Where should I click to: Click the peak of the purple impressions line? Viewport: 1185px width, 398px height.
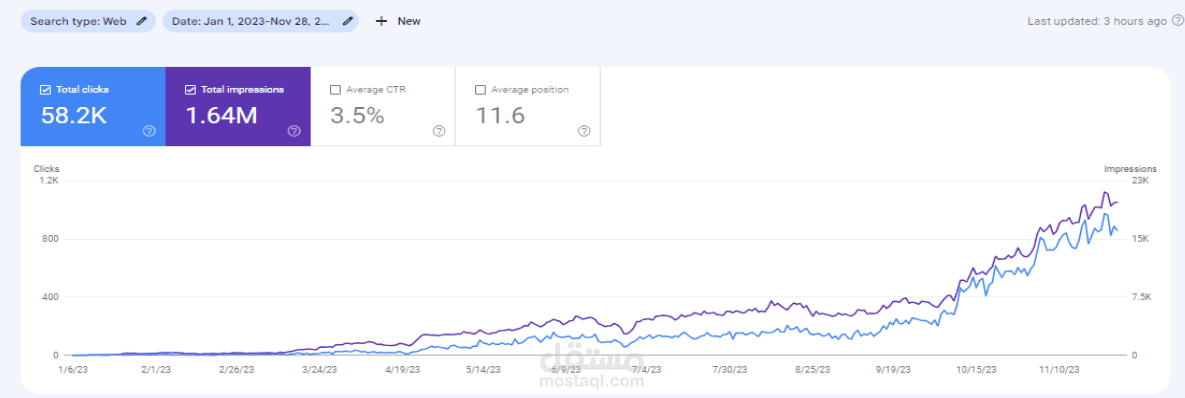pyautogui.click(x=1104, y=193)
